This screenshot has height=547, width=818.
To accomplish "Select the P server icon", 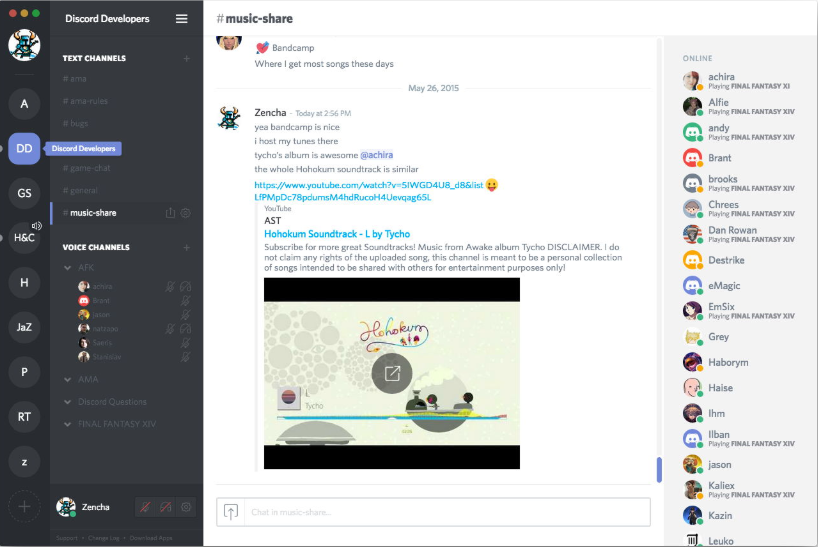I will click(x=24, y=372).
